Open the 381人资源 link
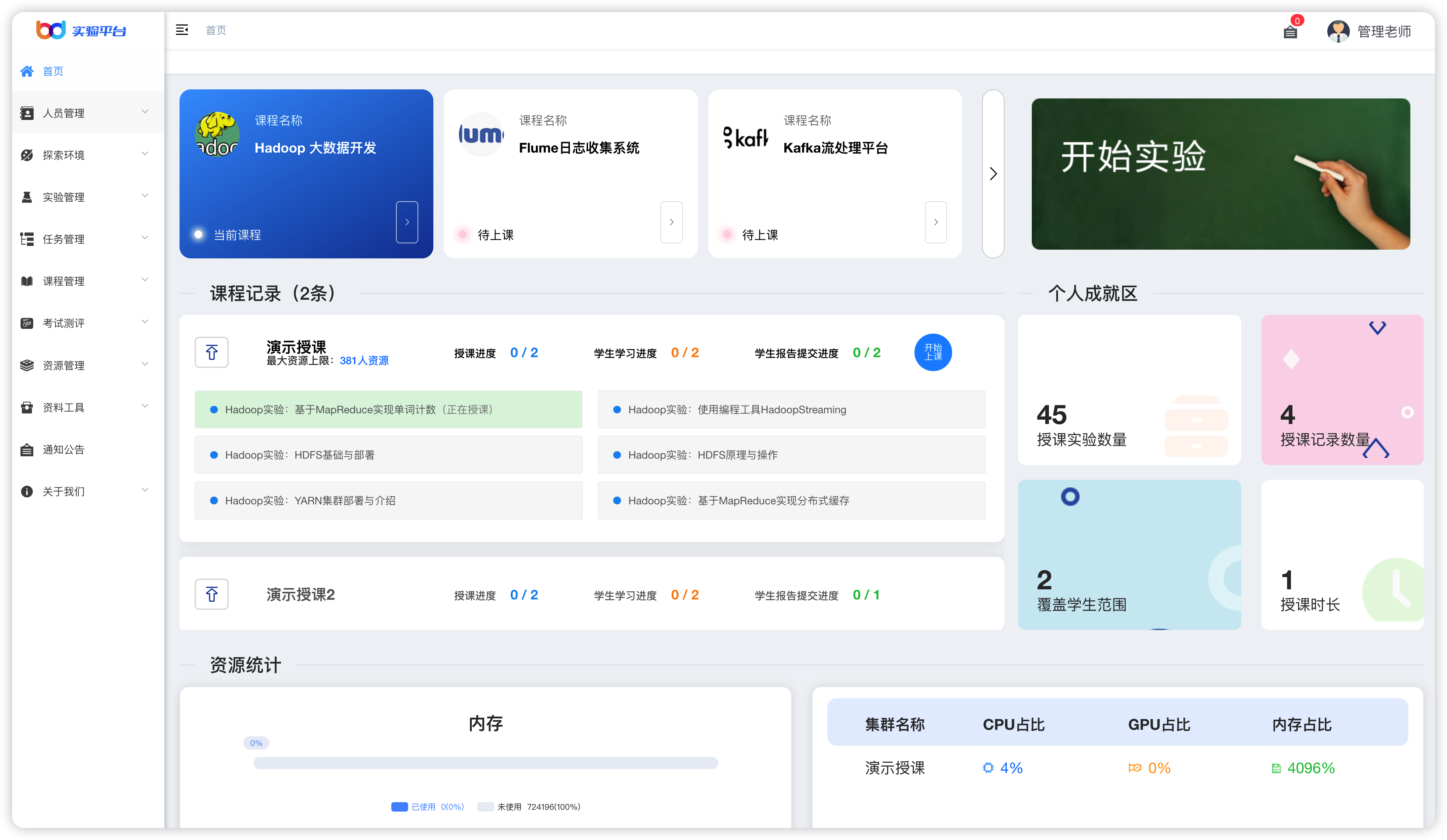The width and height of the screenshot is (1447, 840). pos(364,361)
